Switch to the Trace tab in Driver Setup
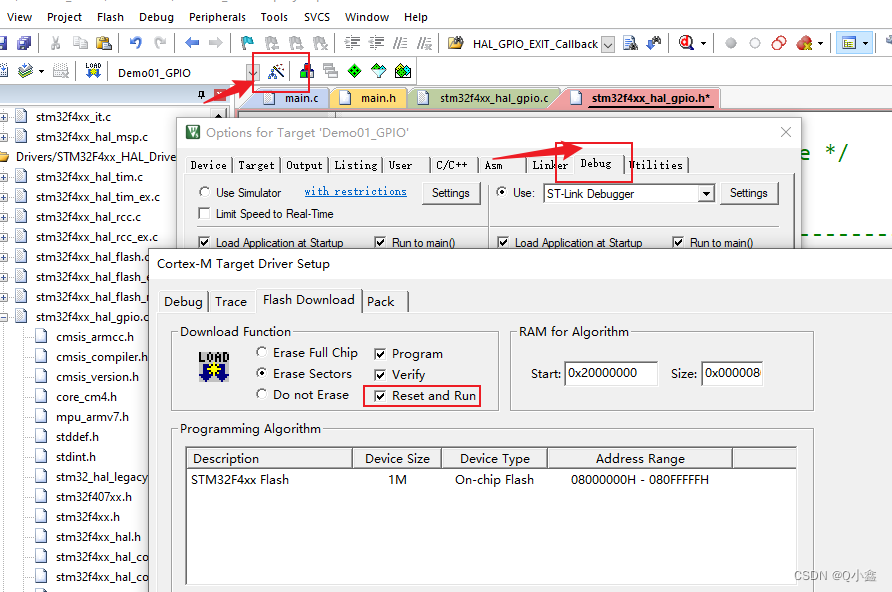The width and height of the screenshot is (892, 592). click(x=231, y=301)
